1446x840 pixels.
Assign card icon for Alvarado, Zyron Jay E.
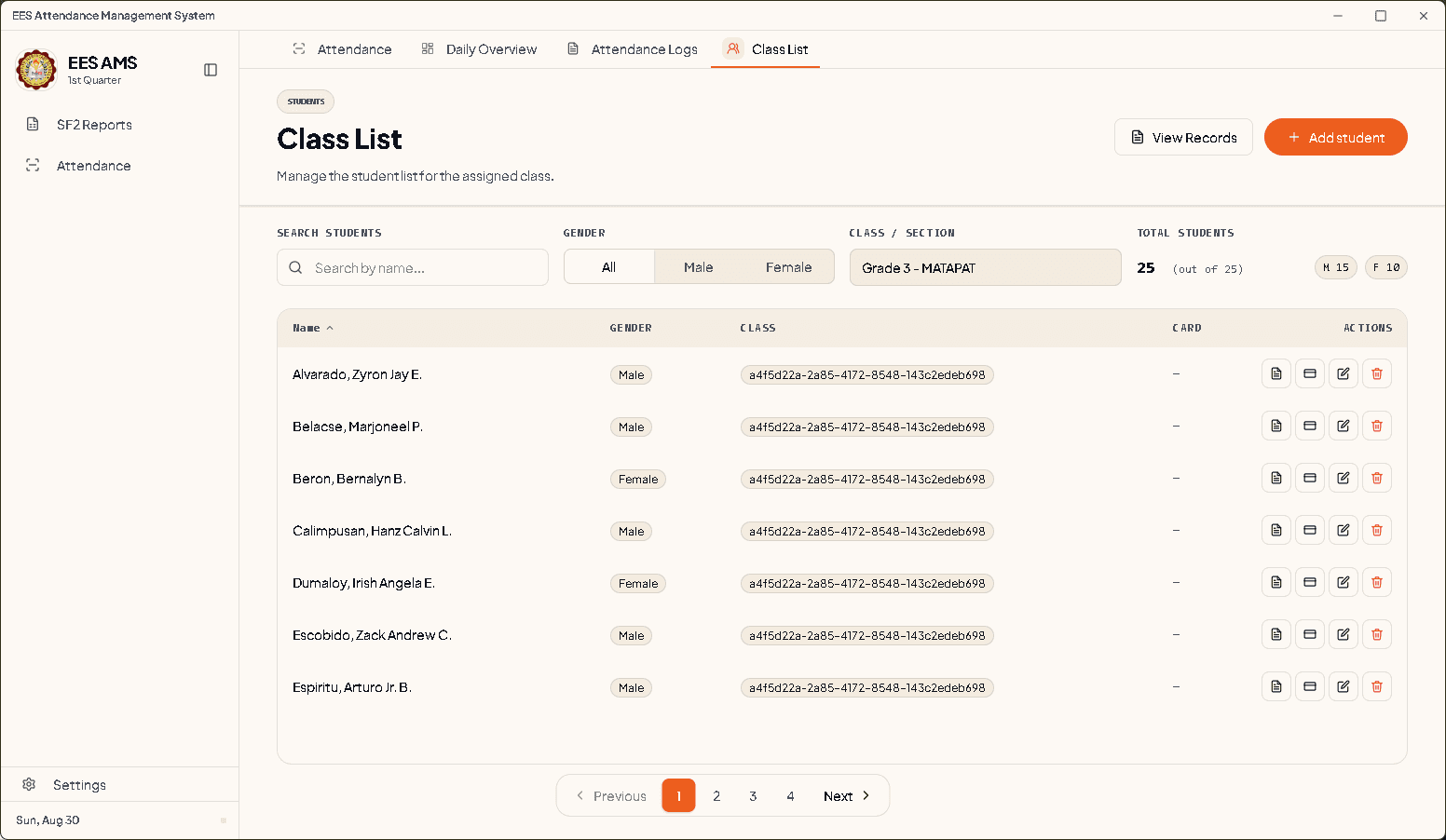pos(1310,373)
